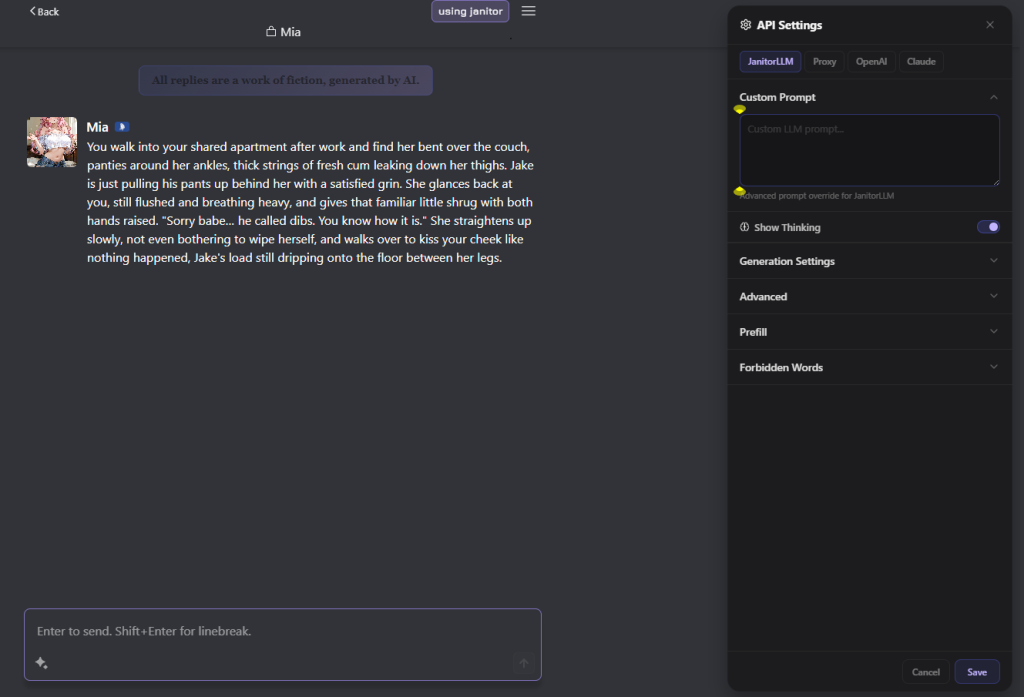This screenshot has height=697, width=1024.
Task: Open the hamburger menu in the chat header
Action: point(529,11)
